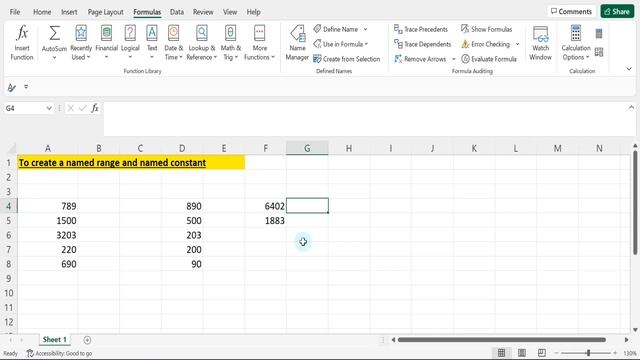The width and height of the screenshot is (640, 360).
Task: Click the Share button
Action: coord(617,11)
